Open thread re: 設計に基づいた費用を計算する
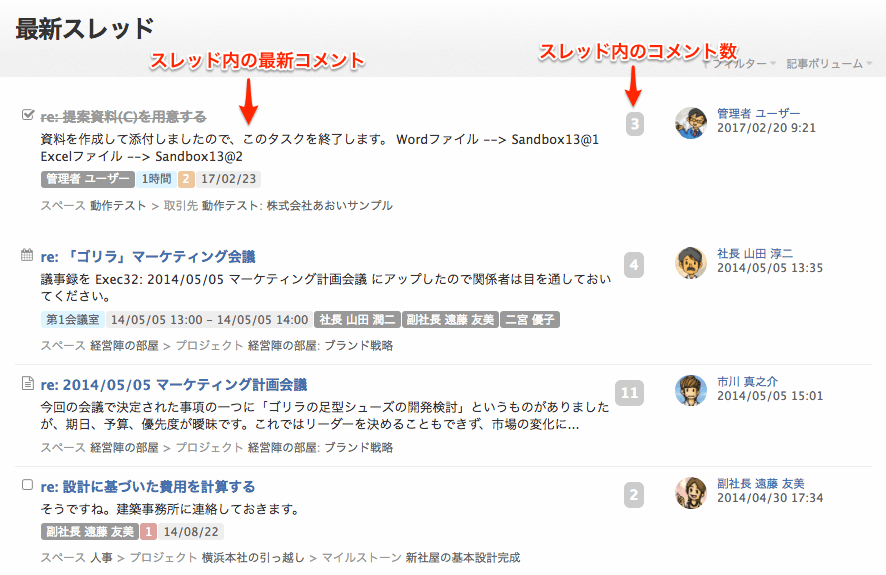This screenshot has width=886, height=575. click(147, 487)
